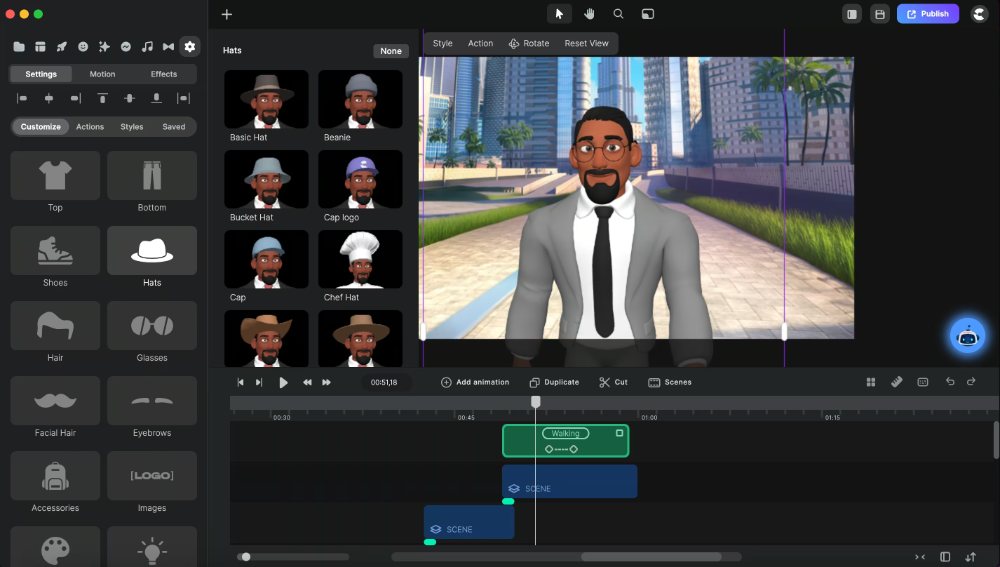Screen dimensions: 1000x567
Task: Open the rocket icon panel
Action: [62, 47]
